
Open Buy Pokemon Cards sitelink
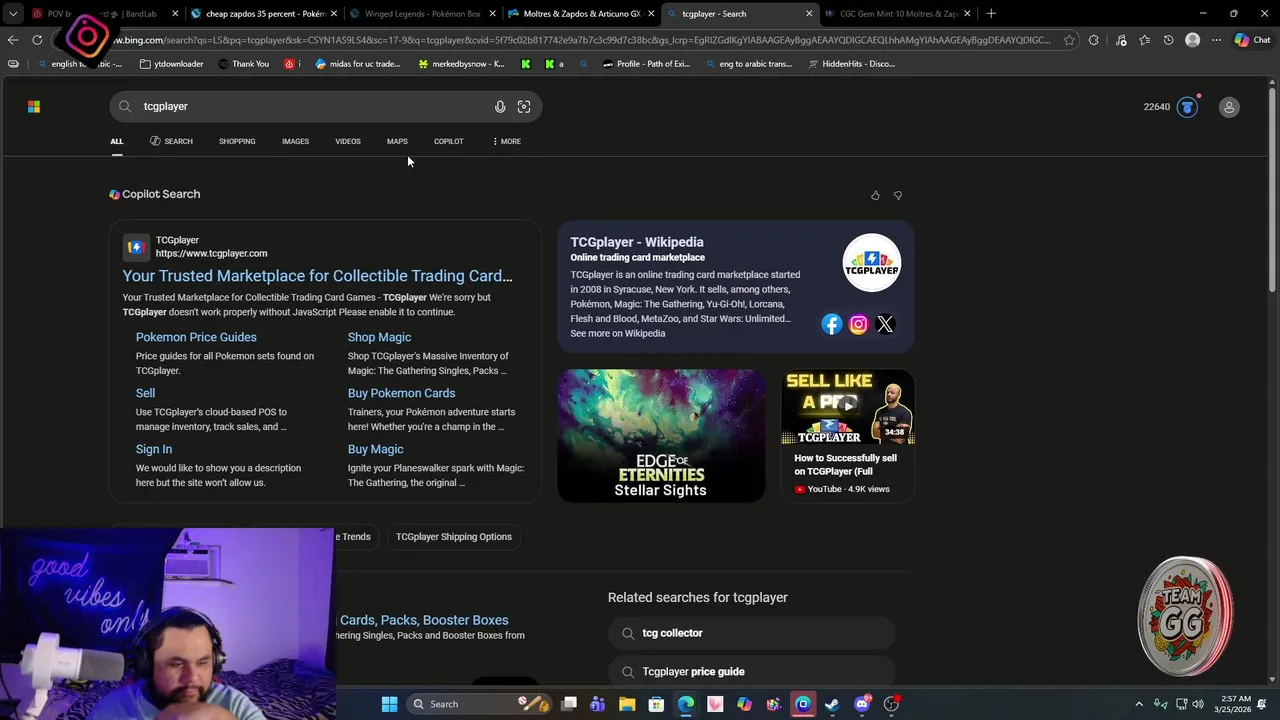(x=401, y=393)
